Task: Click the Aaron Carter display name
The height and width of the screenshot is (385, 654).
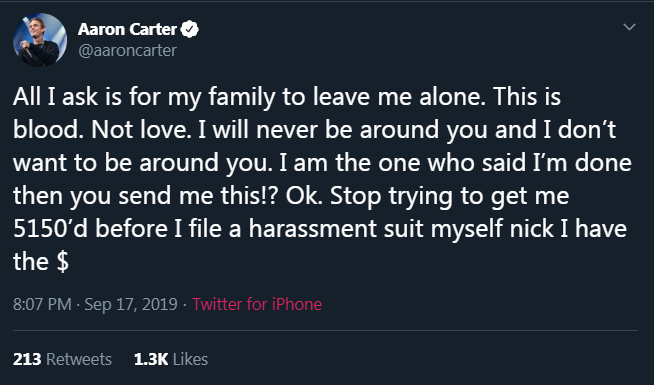Action: (127, 29)
